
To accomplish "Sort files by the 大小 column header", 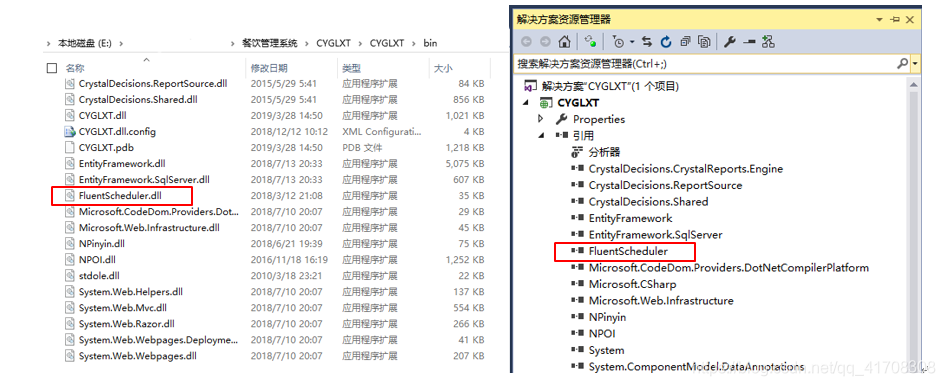I will point(443,68).
